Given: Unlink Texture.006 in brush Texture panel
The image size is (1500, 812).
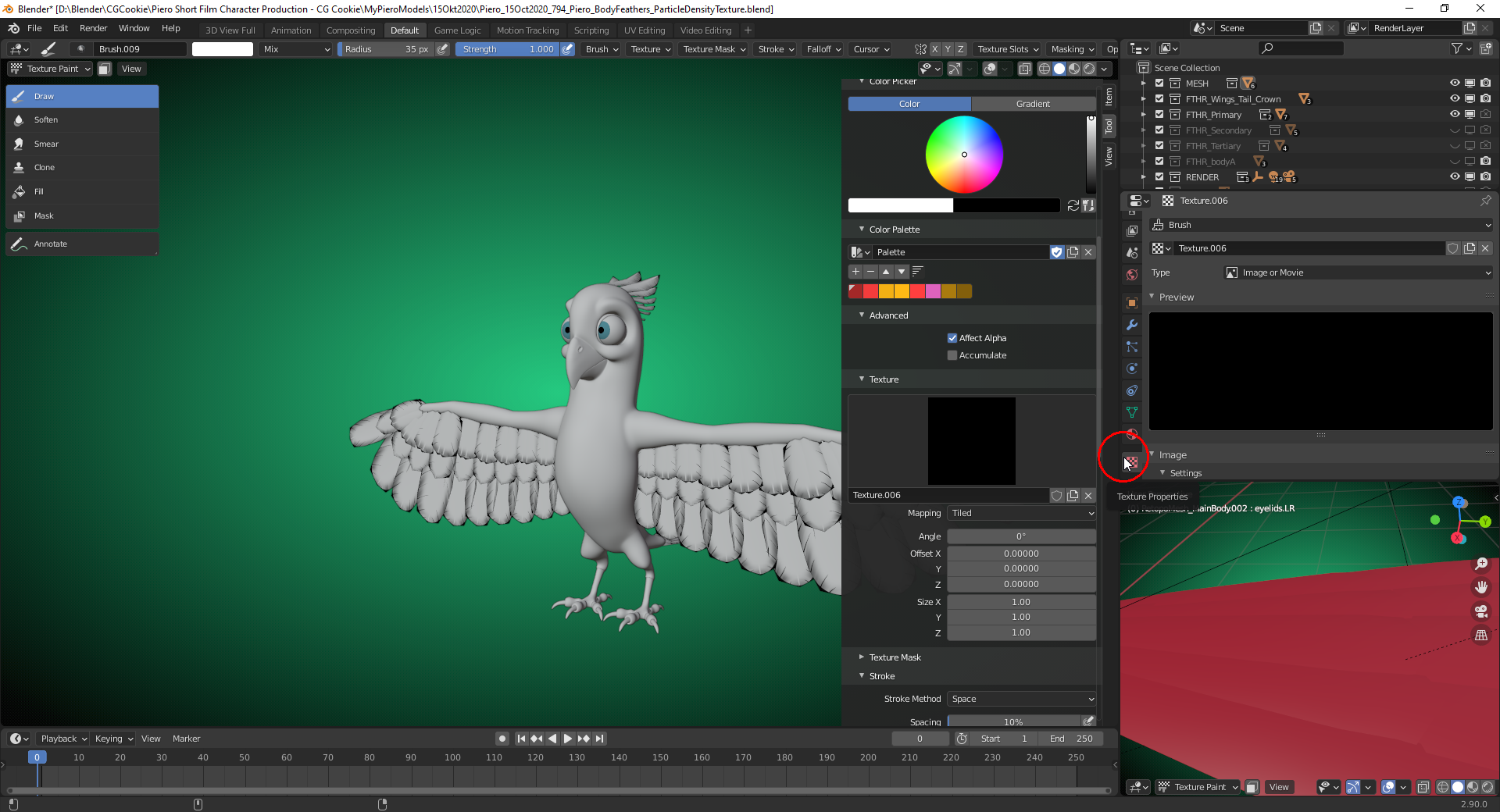Looking at the screenshot, I should (1088, 496).
